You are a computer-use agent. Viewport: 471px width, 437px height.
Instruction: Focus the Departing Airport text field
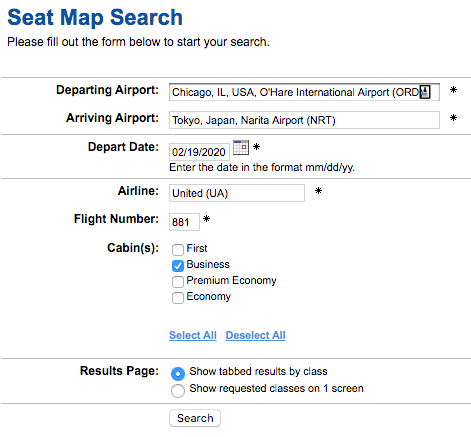point(304,92)
